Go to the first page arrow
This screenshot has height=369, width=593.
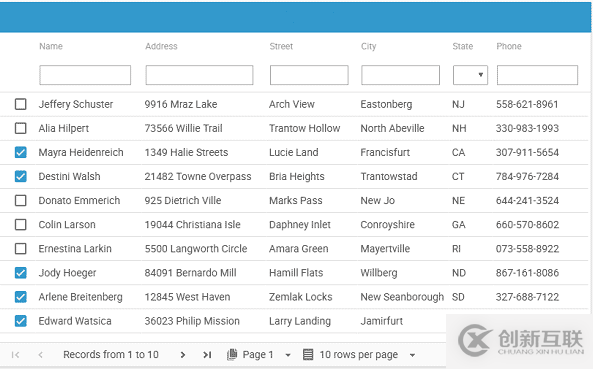(x=16, y=355)
